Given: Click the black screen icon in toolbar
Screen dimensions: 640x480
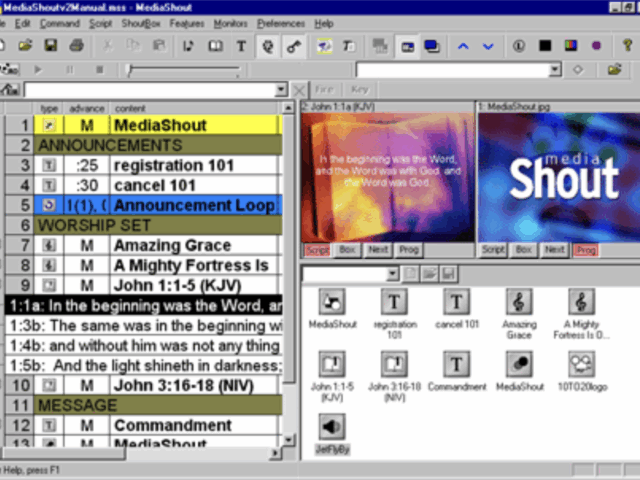Looking at the screenshot, I should [545, 46].
